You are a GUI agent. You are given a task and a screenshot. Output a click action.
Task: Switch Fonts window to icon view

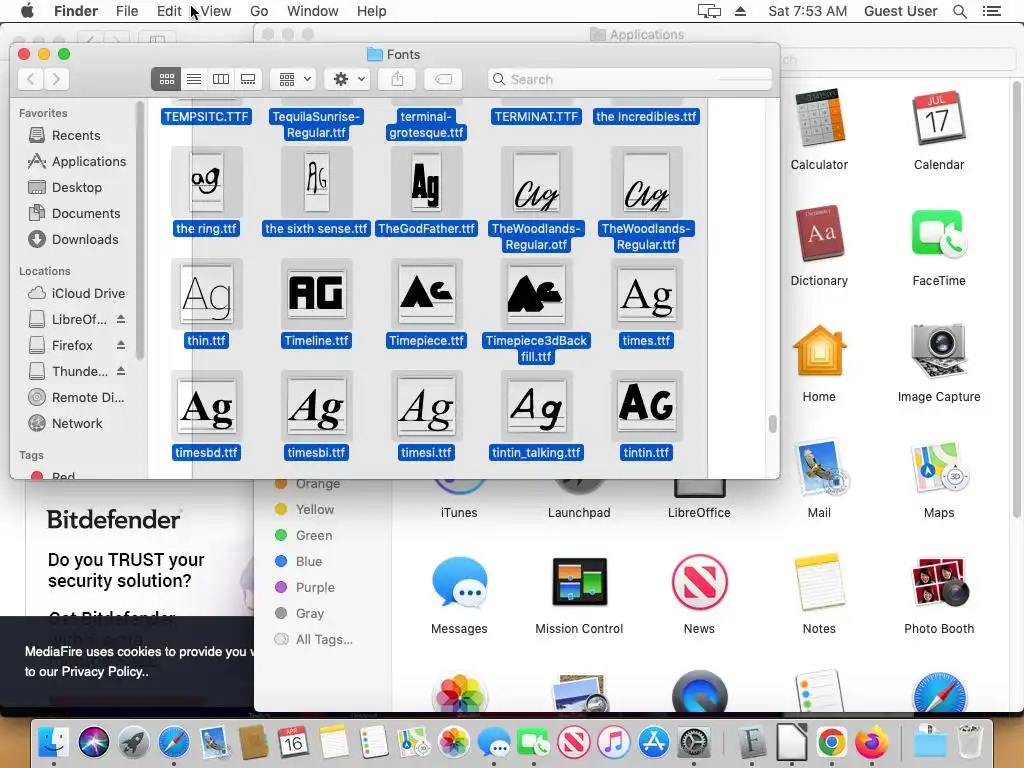tap(167, 79)
